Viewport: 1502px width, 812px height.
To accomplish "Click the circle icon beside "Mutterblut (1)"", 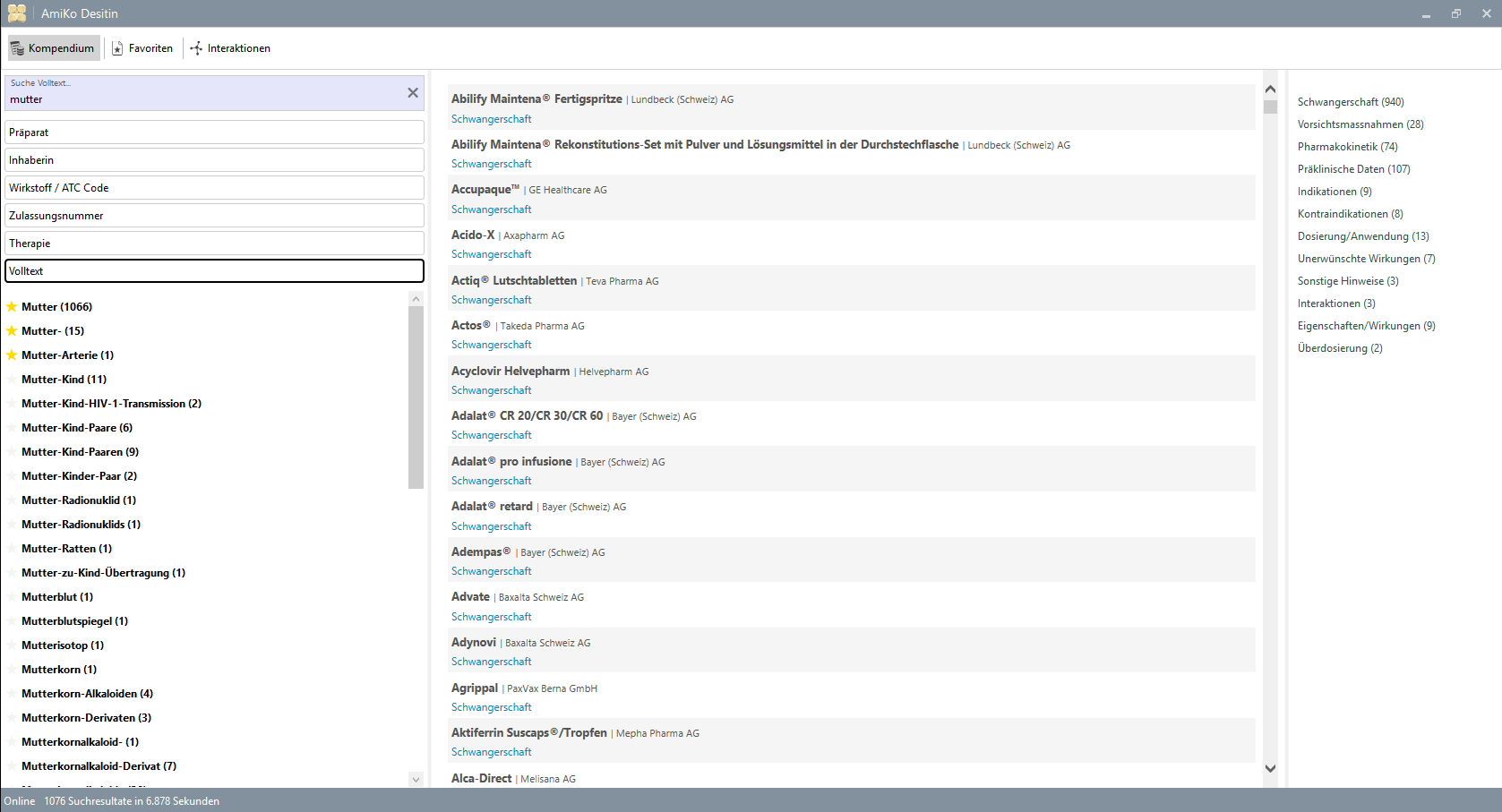I will pos(12,596).
